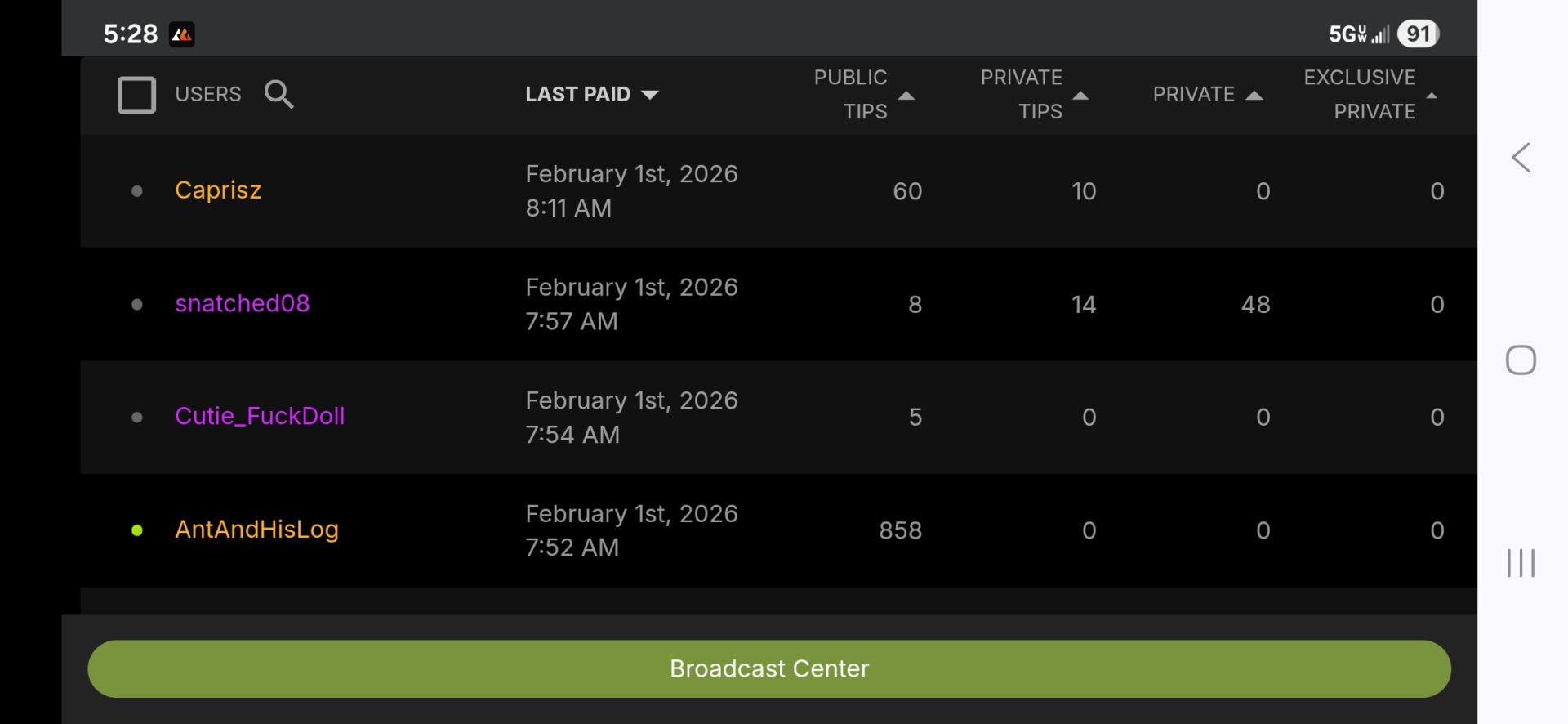Sort by Public Tips column arrow
Viewport: 1568px width, 724px height.
[906, 96]
